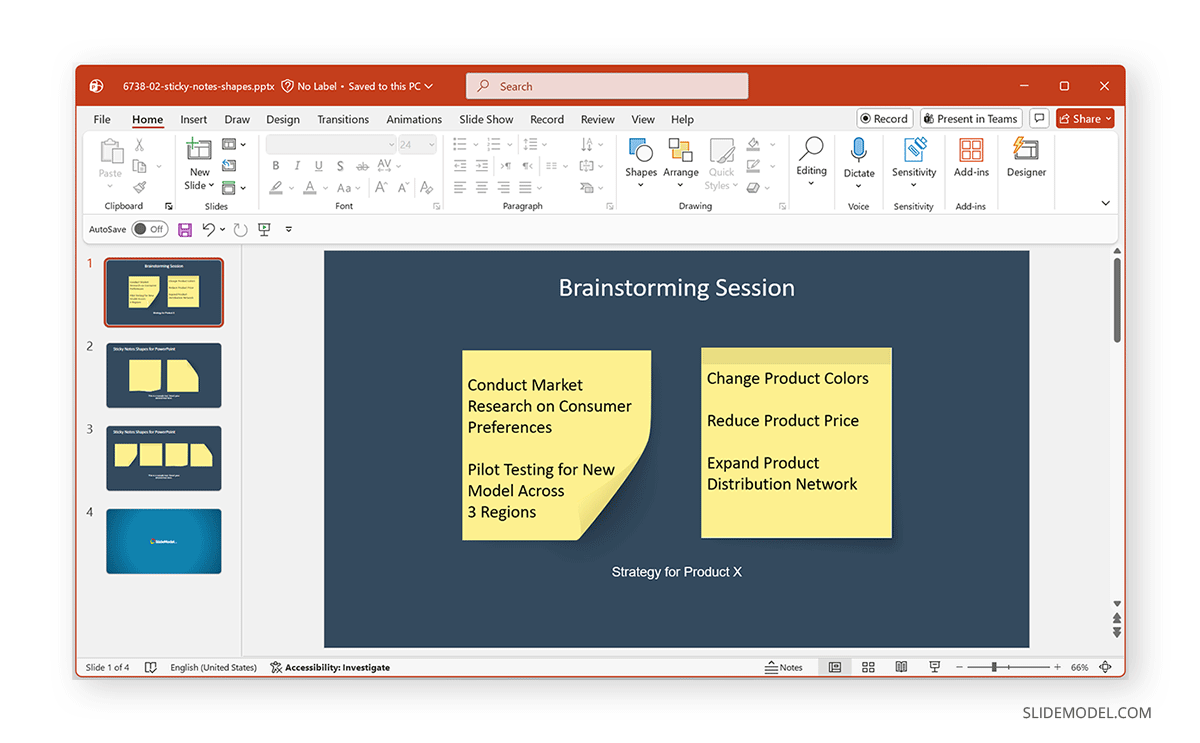Select the slide 3 thumbnail

pyautogui.click(x=163, y=458)
